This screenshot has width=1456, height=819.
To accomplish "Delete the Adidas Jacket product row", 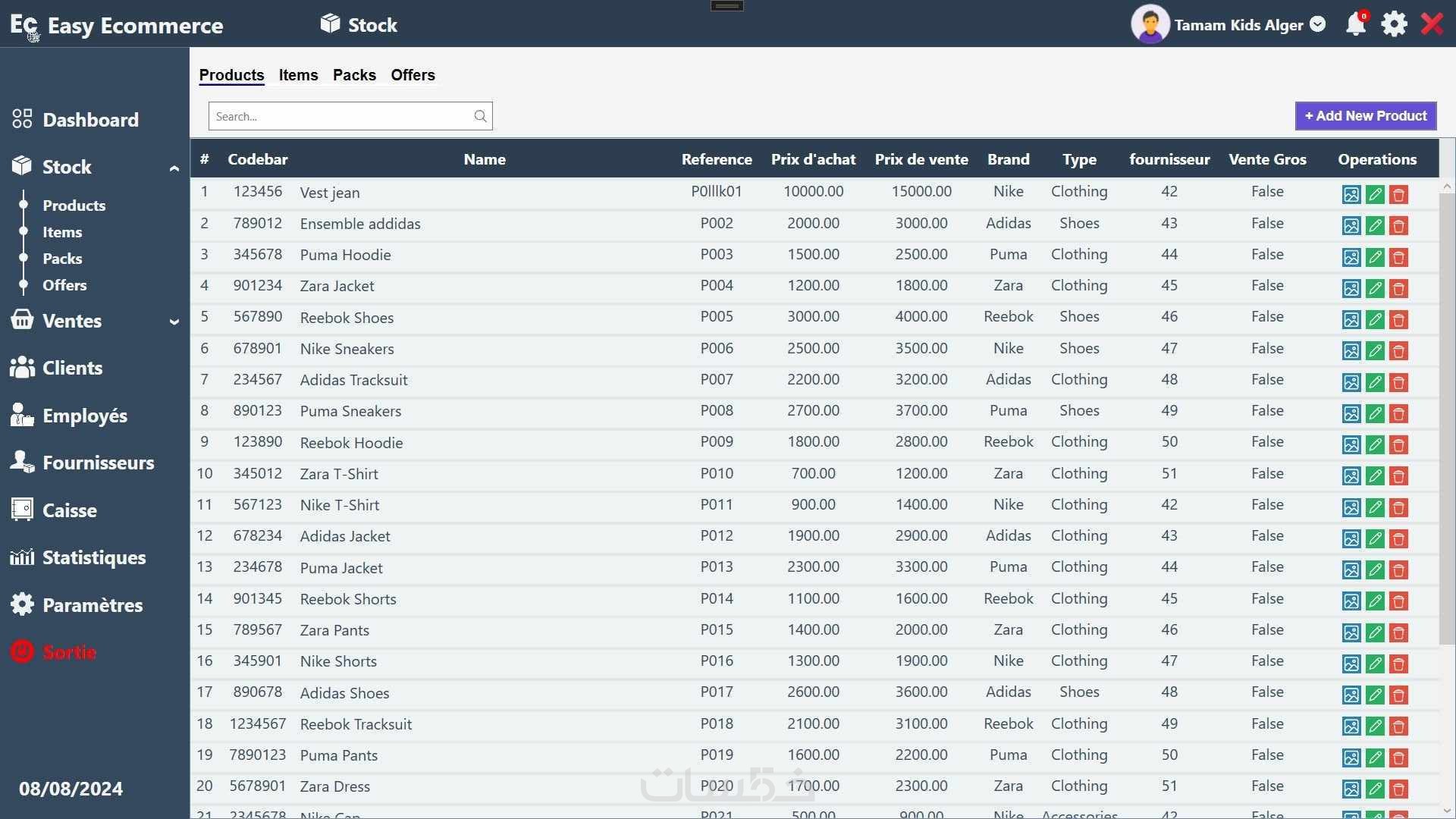I will pos(1398,538).
